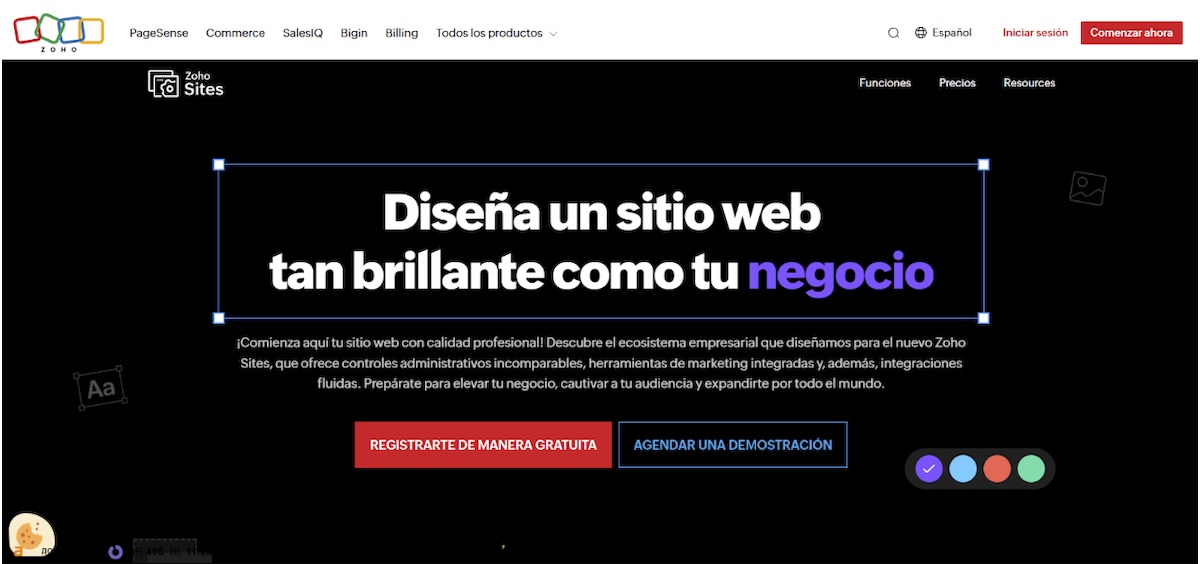Click the decorative image placeholder icon
The height and width of the screenshot is (564, 1200).
(1087, 188)
